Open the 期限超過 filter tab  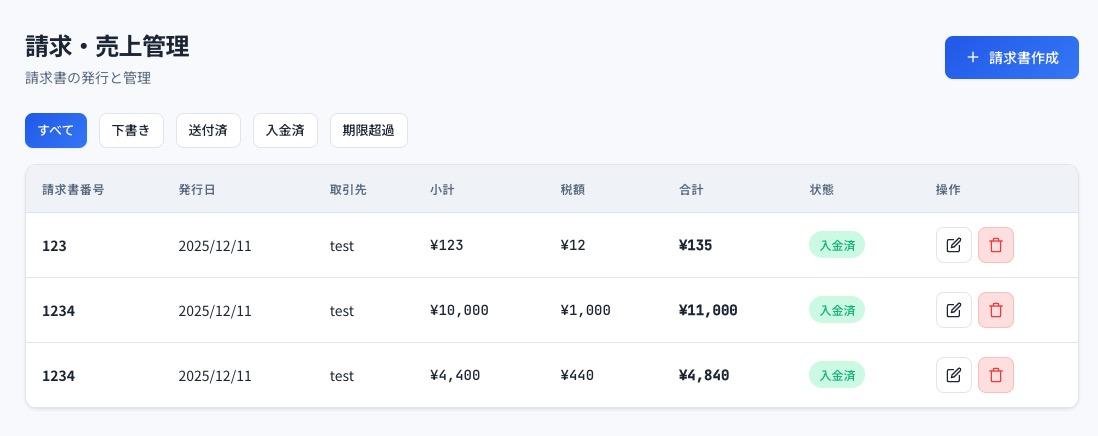pos(368,130)
